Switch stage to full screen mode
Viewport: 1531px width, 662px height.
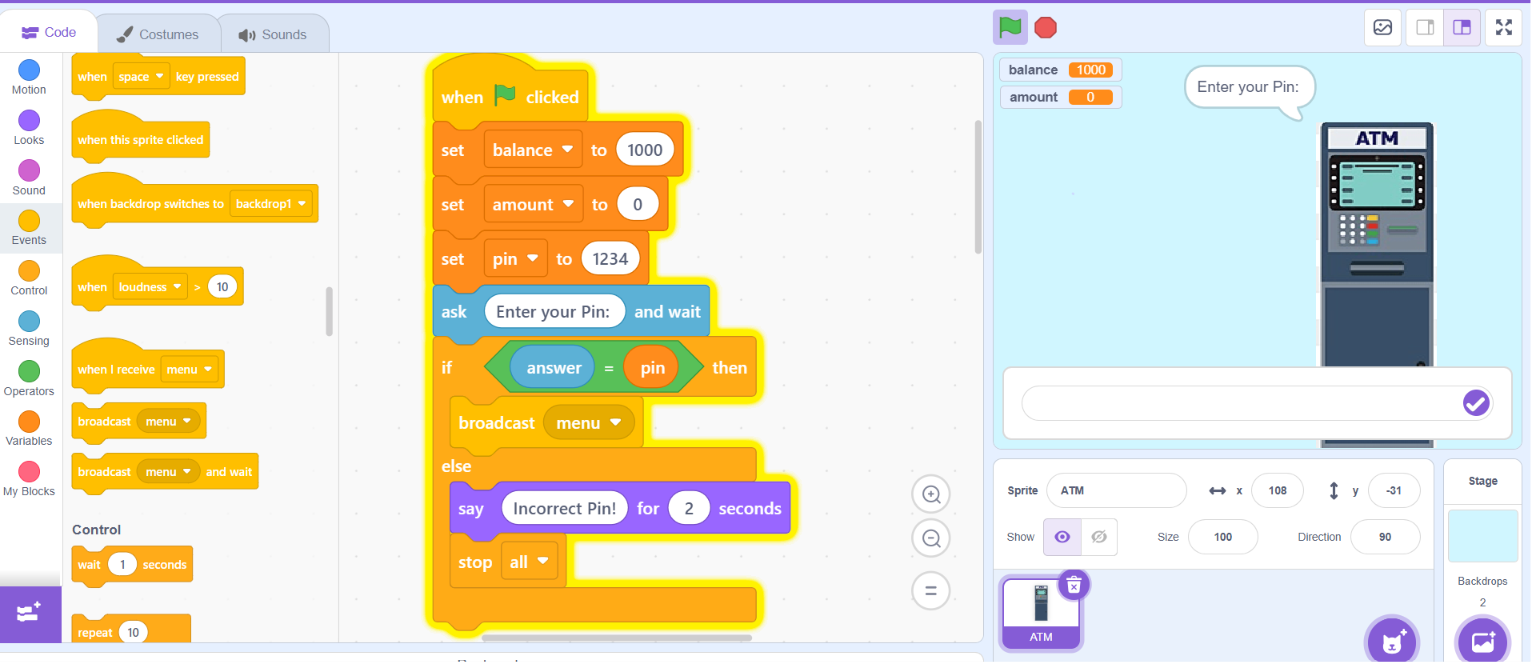[x=1503, y=28]
